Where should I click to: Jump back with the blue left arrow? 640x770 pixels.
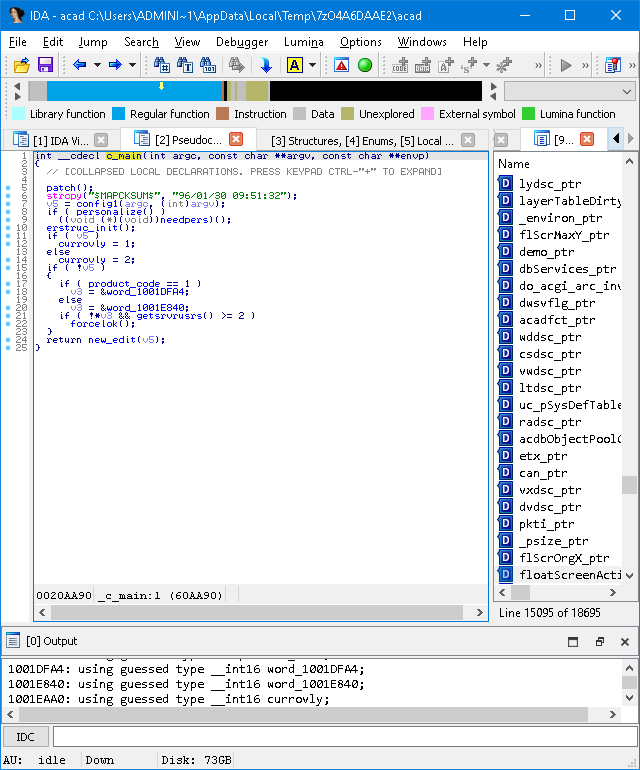click(80, 65)
